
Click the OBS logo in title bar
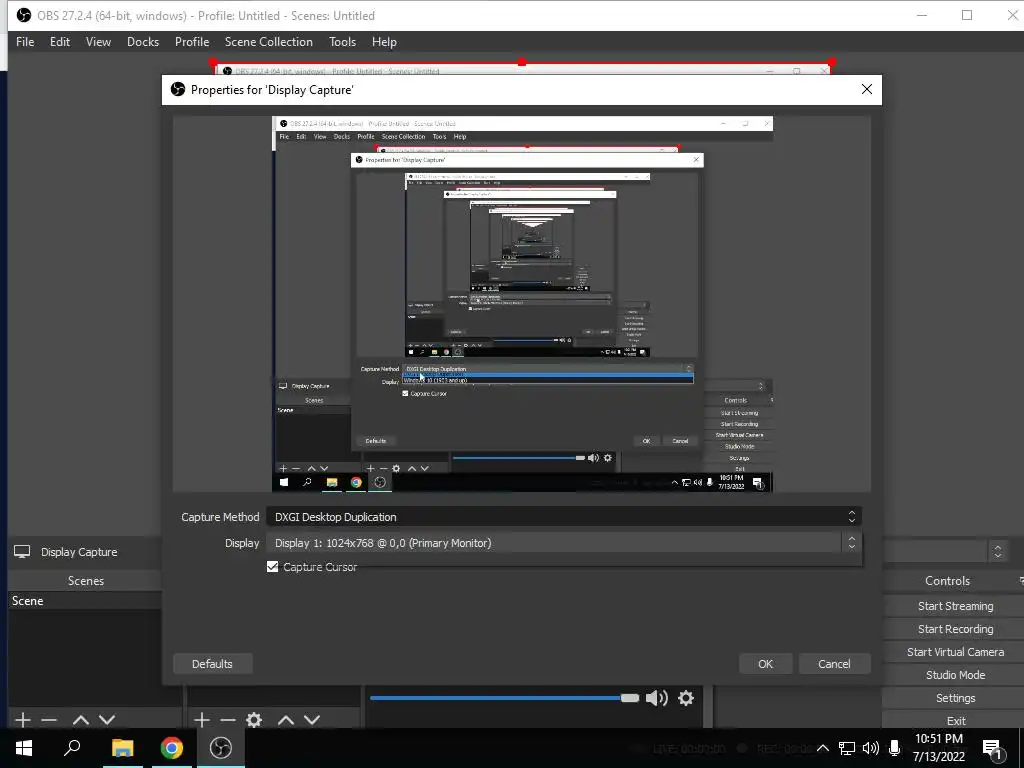pyautogui.click(x=24, y=15)
